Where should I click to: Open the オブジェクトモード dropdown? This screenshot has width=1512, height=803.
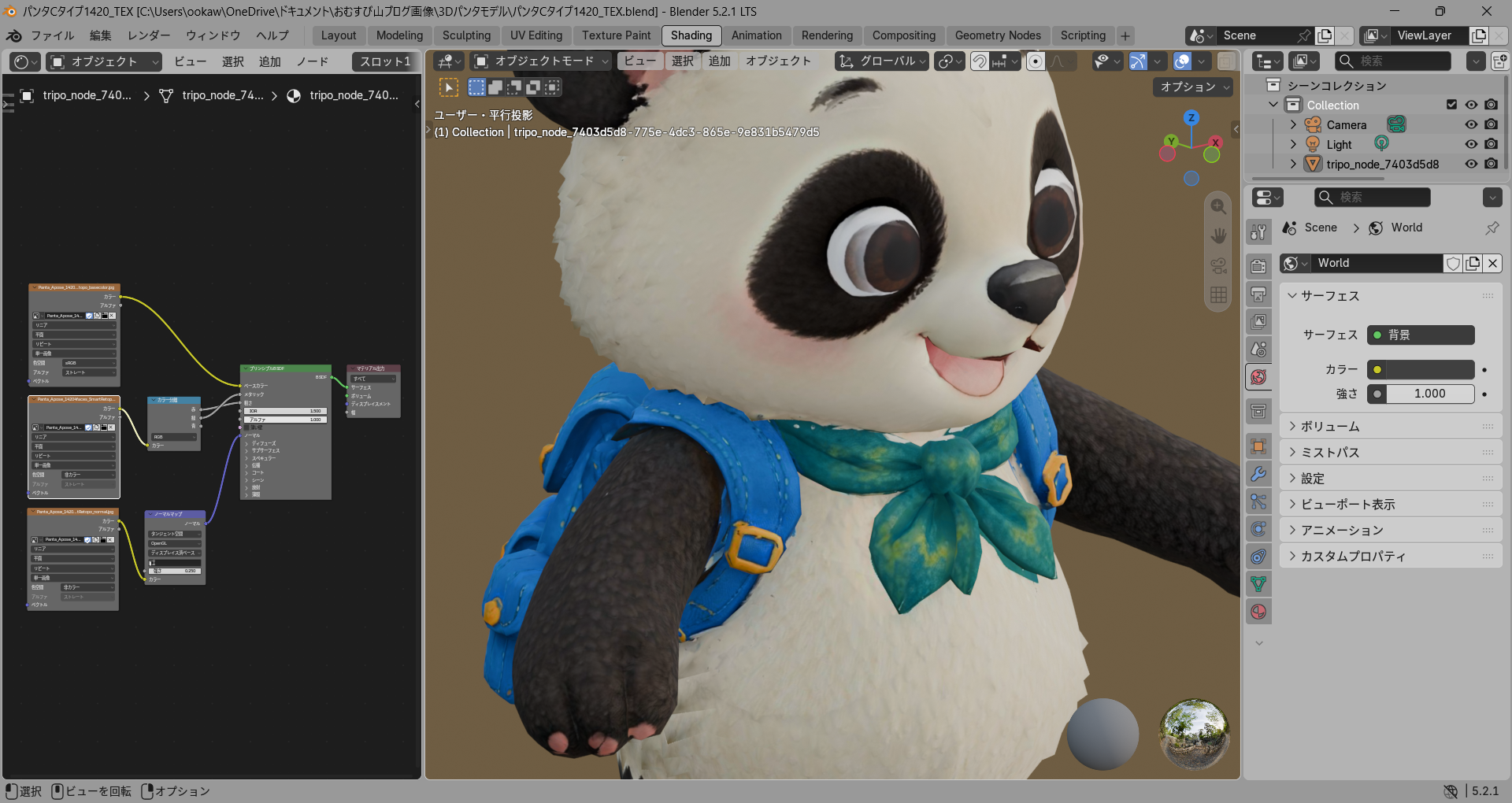542,61
